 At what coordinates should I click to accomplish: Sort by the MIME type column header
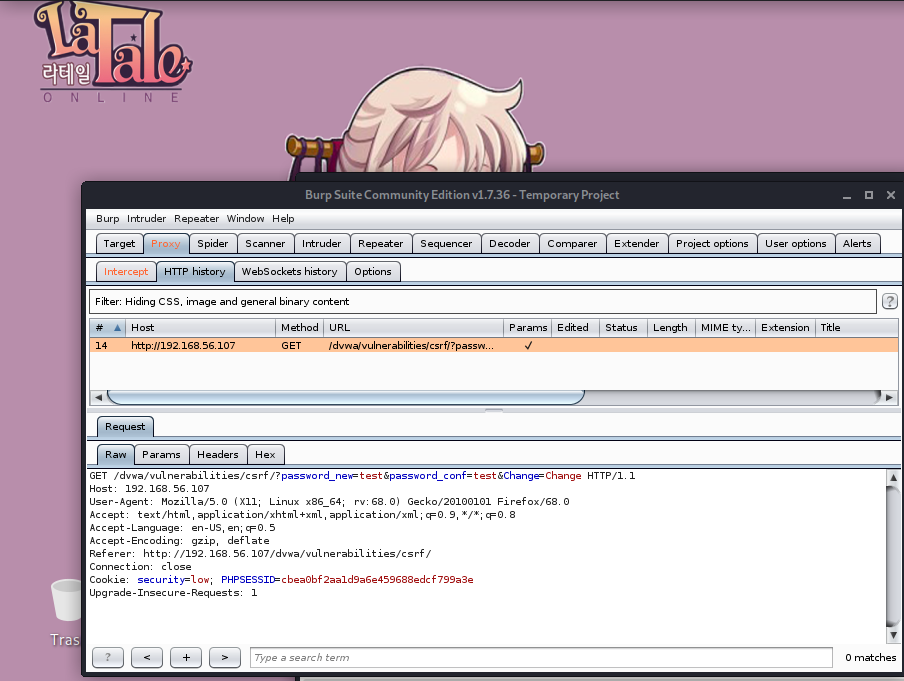(x=725, y=328)
